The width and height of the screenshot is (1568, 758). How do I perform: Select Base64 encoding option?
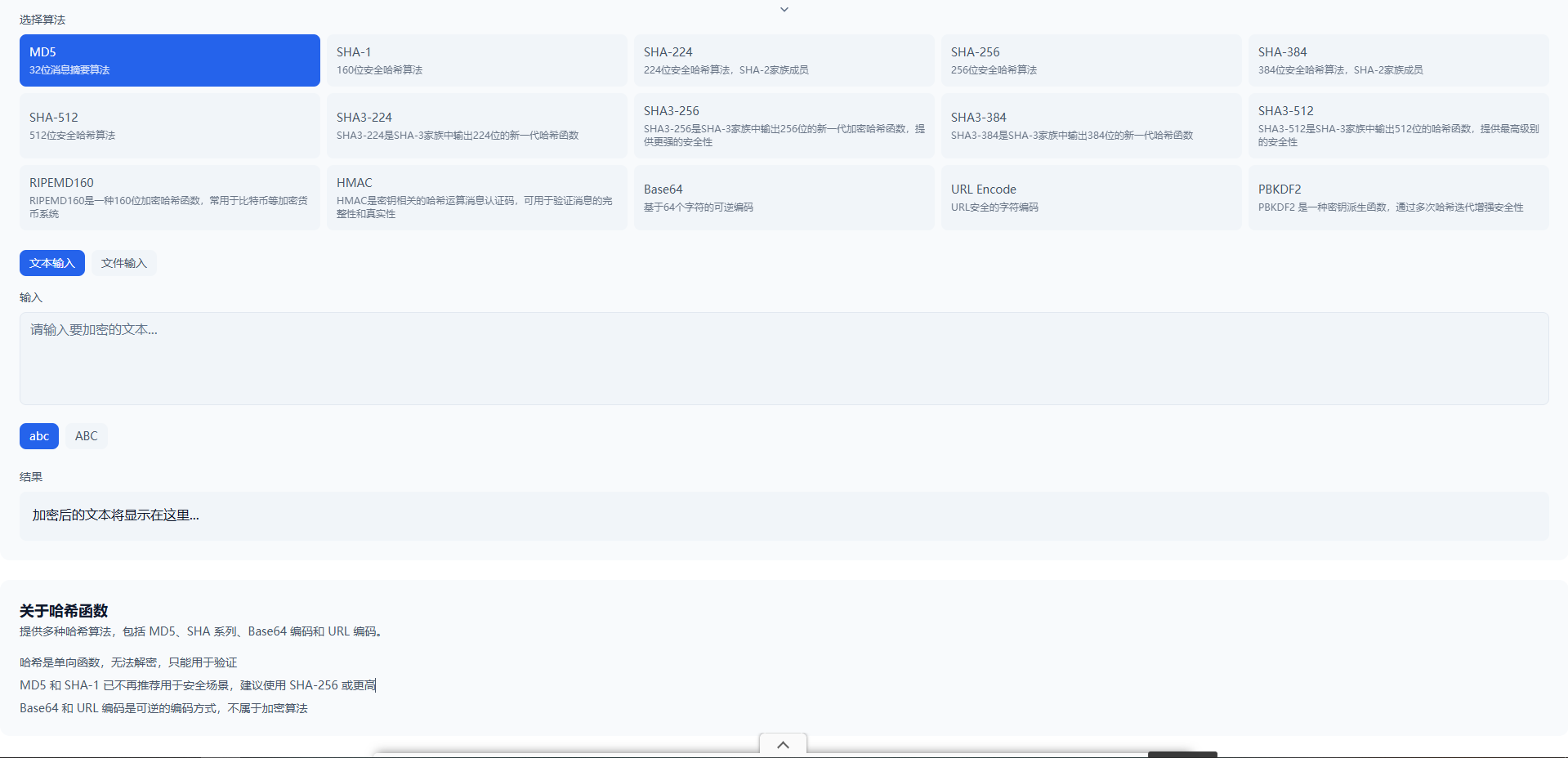coord(784,198)
